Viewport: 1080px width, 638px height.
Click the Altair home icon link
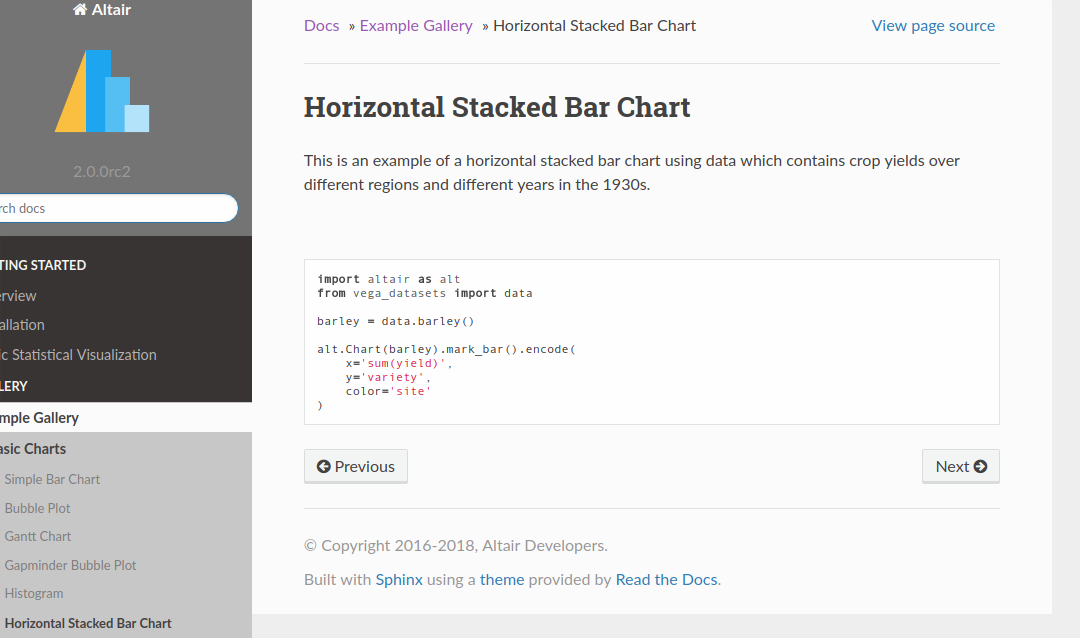[101, 10]
